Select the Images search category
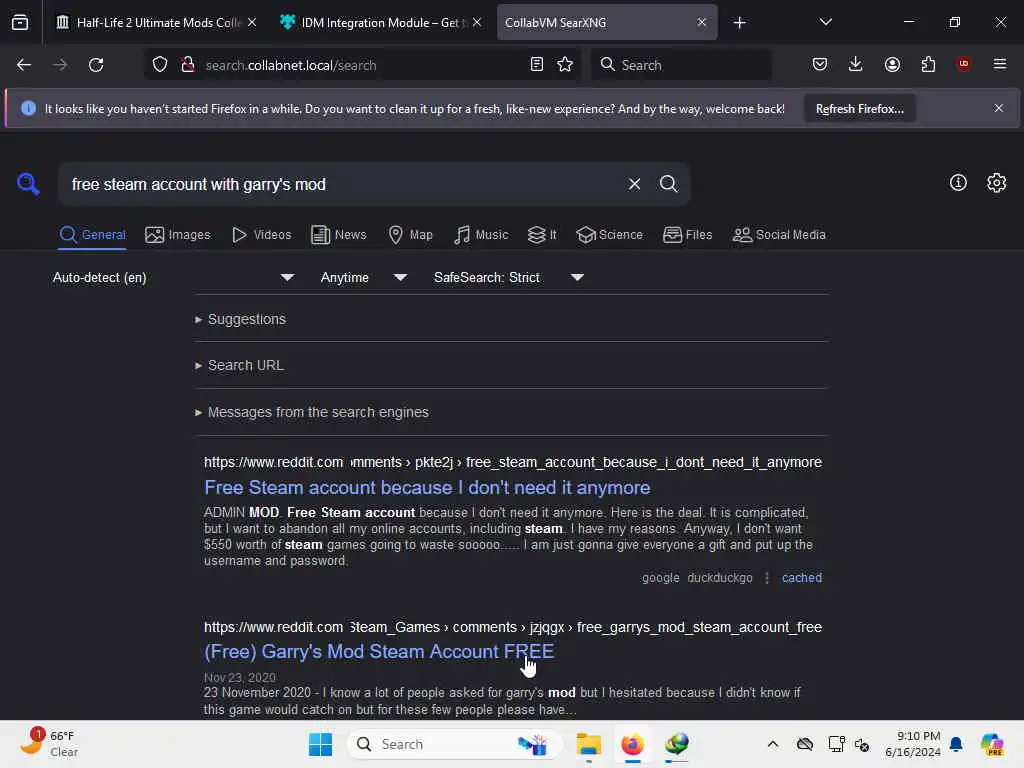This screenshot has width=1024, height=768. tap(178, 234)
